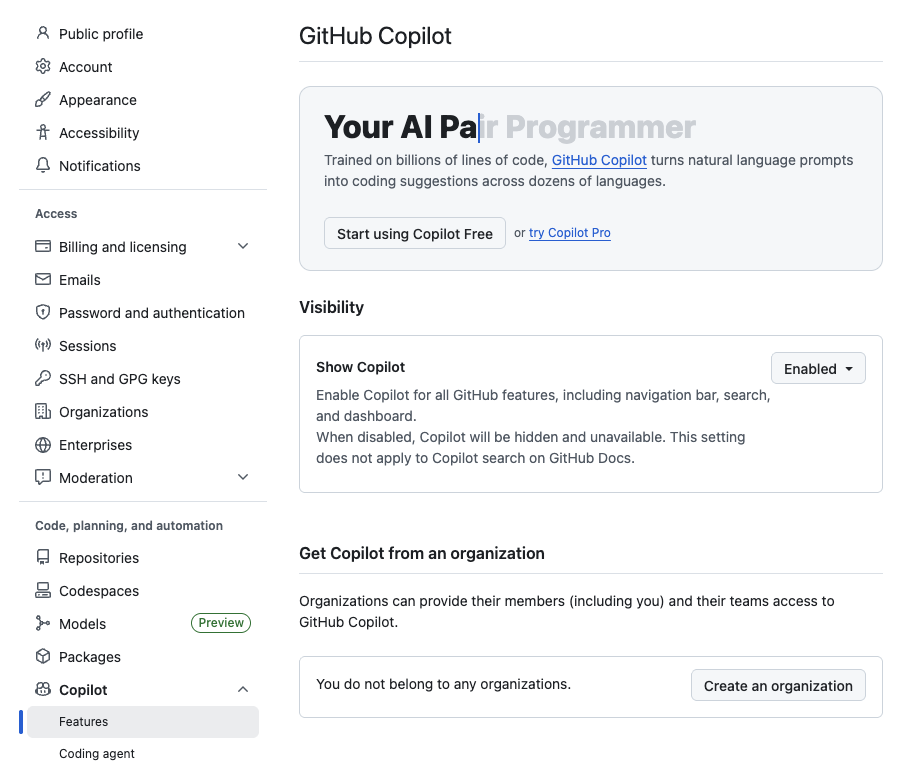The width and height of the screenshot is (919, 771).
Task: Click the Account gear icon
Action: point(43,67)
